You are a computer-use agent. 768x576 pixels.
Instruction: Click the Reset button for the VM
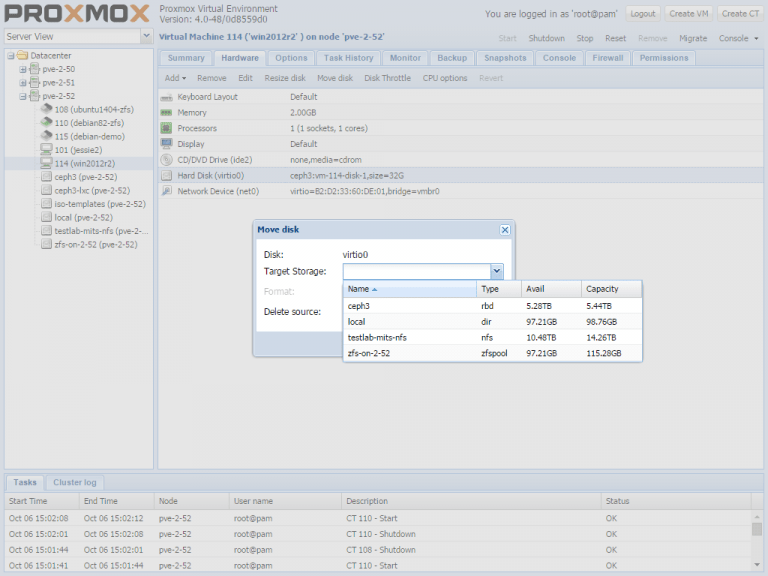[615, 38]
